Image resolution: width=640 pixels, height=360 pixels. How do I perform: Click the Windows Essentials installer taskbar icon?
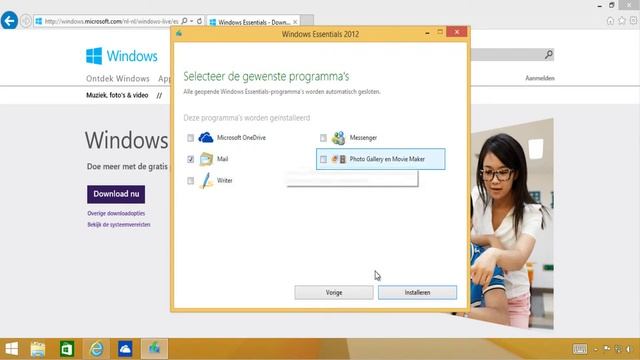click(154, 349)
